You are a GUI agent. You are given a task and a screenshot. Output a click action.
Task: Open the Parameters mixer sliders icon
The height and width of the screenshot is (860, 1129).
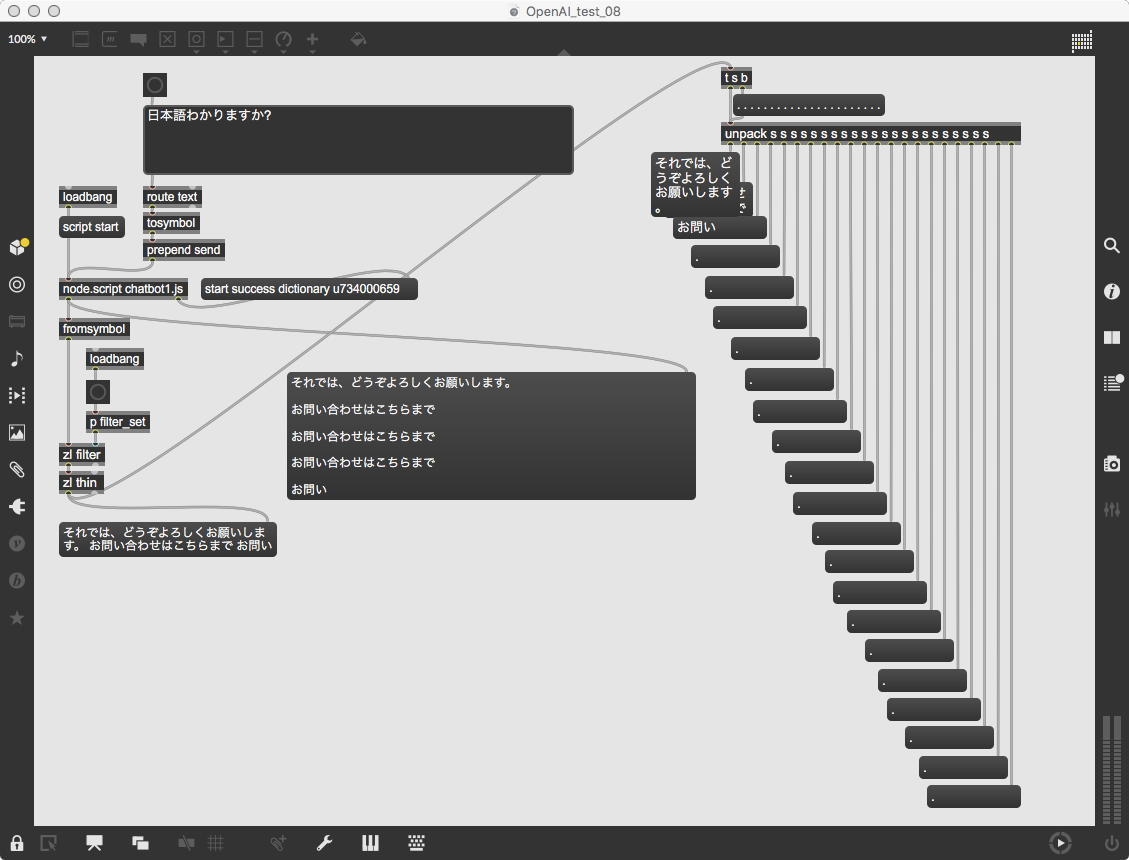point(1112,509)
